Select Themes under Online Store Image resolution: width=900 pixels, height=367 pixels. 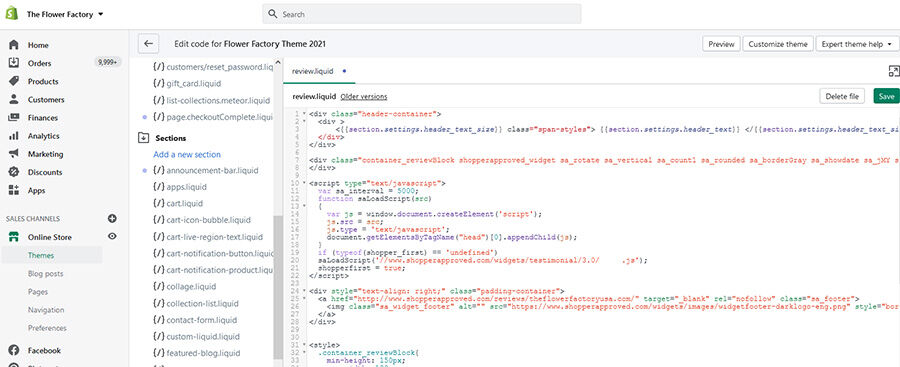(x=41, y=256)
